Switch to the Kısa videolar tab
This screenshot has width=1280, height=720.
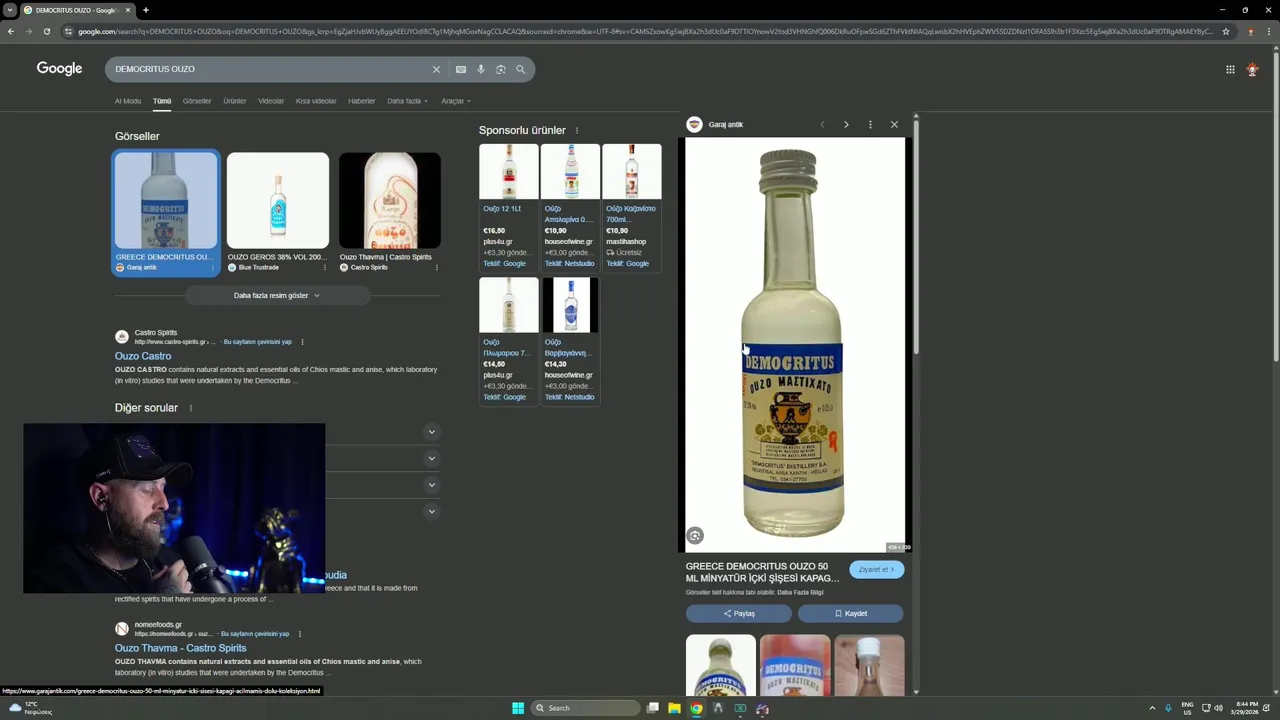click(x=316, y=101)
